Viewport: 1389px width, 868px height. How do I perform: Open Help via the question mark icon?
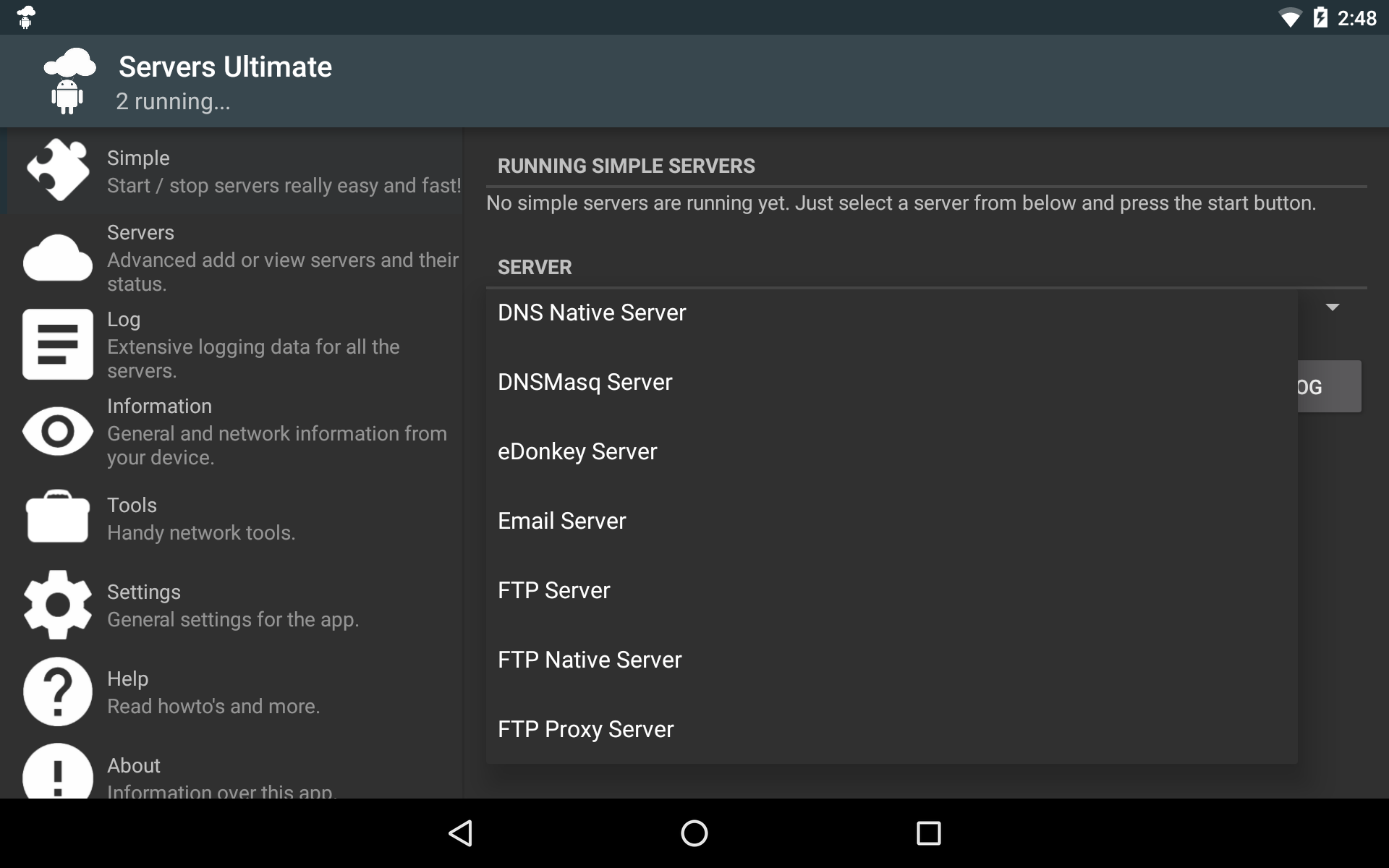tap(58, 692)
